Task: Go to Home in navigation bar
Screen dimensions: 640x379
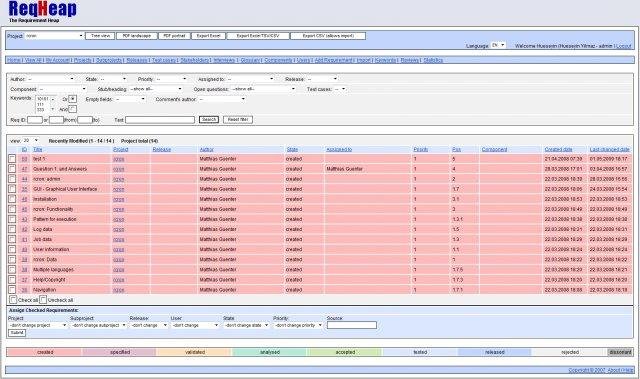Action: pyautogui.click(x=13, y=60)
